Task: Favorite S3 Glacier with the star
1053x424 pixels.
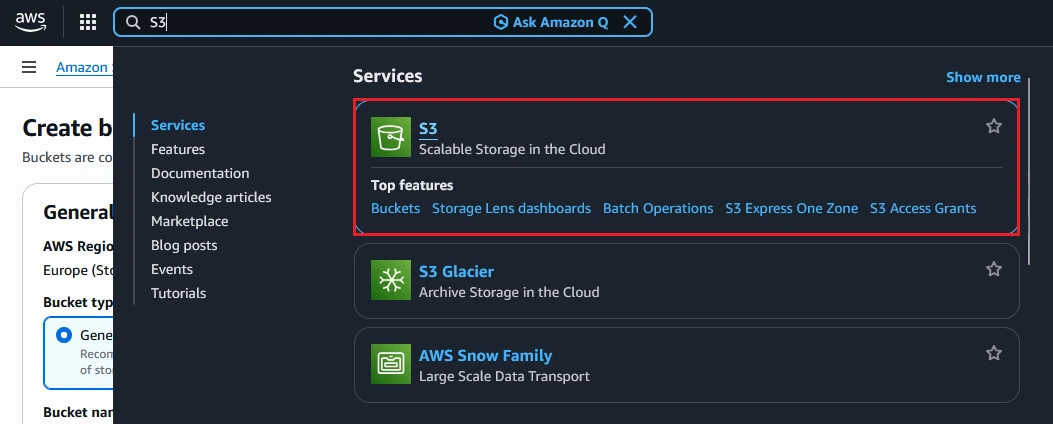Action: pyautogui.click(x=994, y=269)
